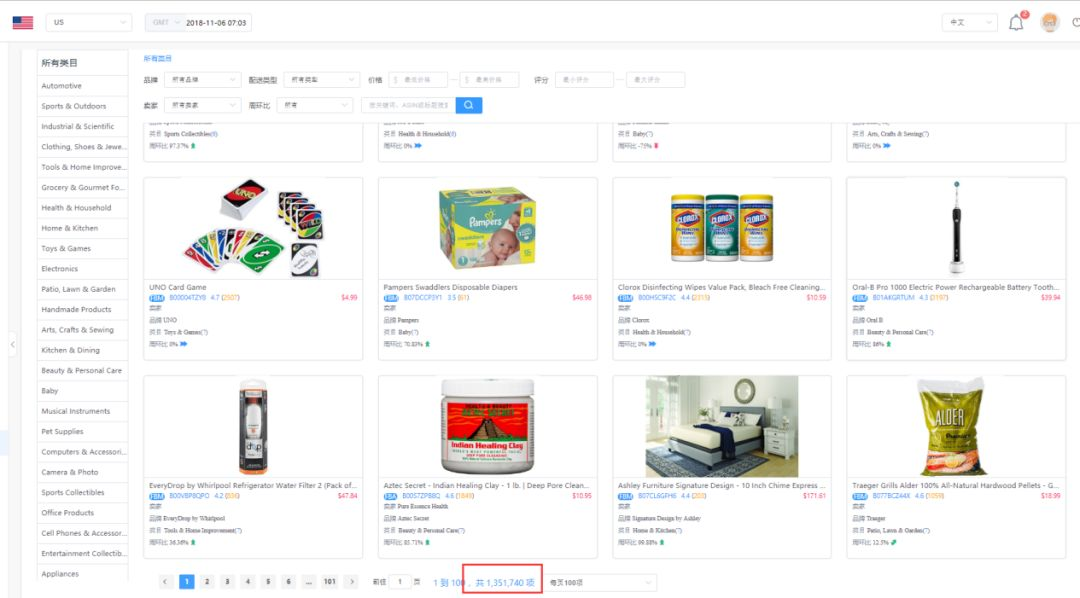Select the Home & Kitchen category
The width and height of the screenshot is (1080, 598).
point(70,228)
